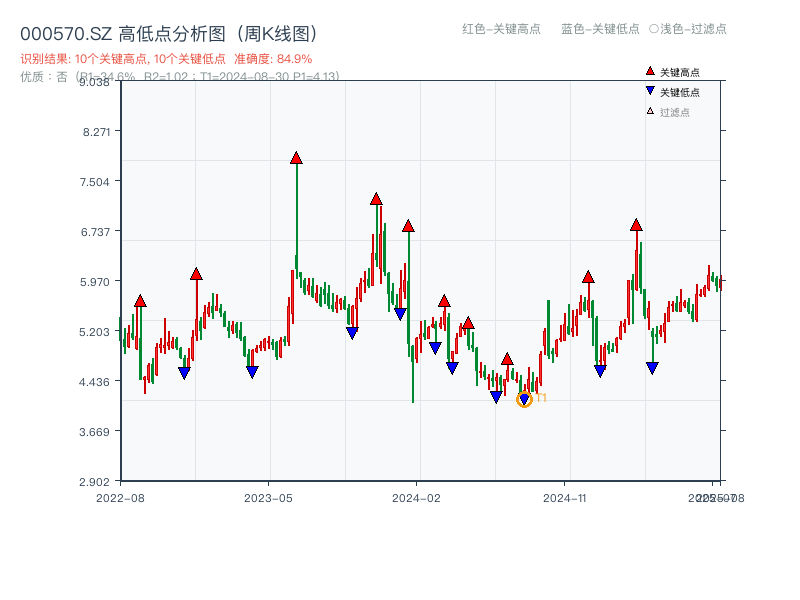Click the red triangle marker at the highest peak
The width and height of the screenshot is (800, 600).
[x=296, y=156]
